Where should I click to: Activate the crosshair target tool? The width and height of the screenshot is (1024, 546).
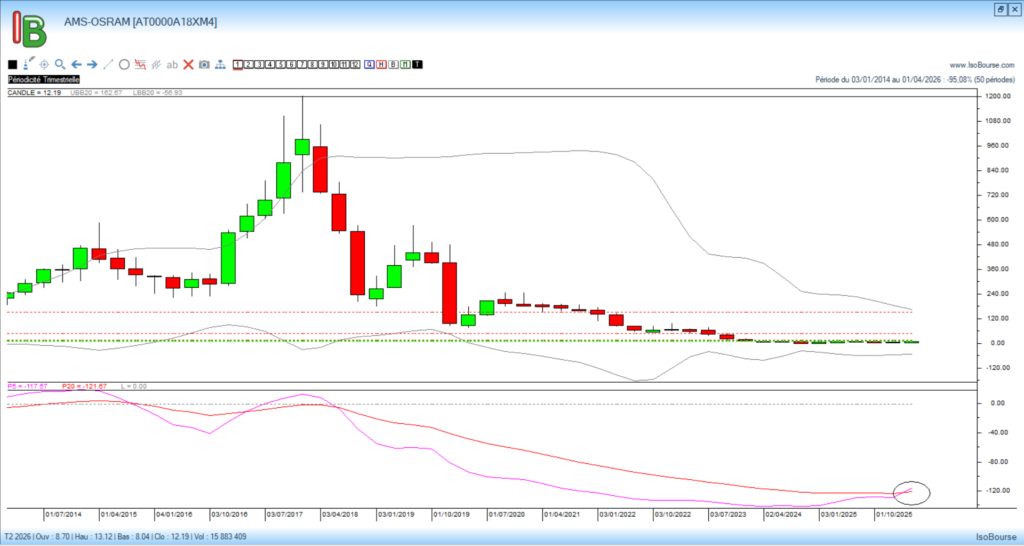(x=44, y=65)
